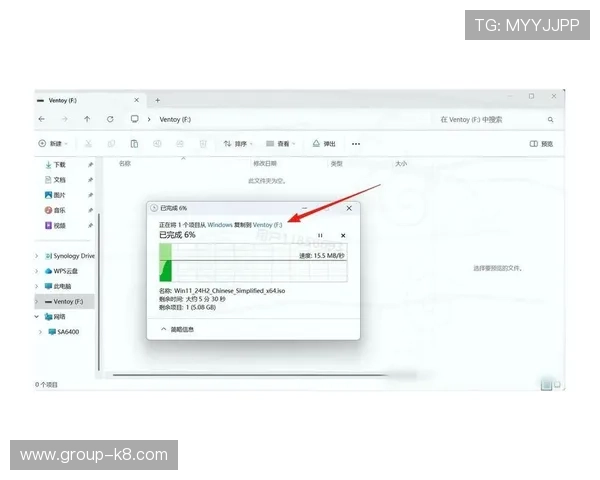Viewport: 600px width, 480px height.
Task: Click the 0 个项目 status bar text
Action: pyautogui.click(x=46, y=385)
